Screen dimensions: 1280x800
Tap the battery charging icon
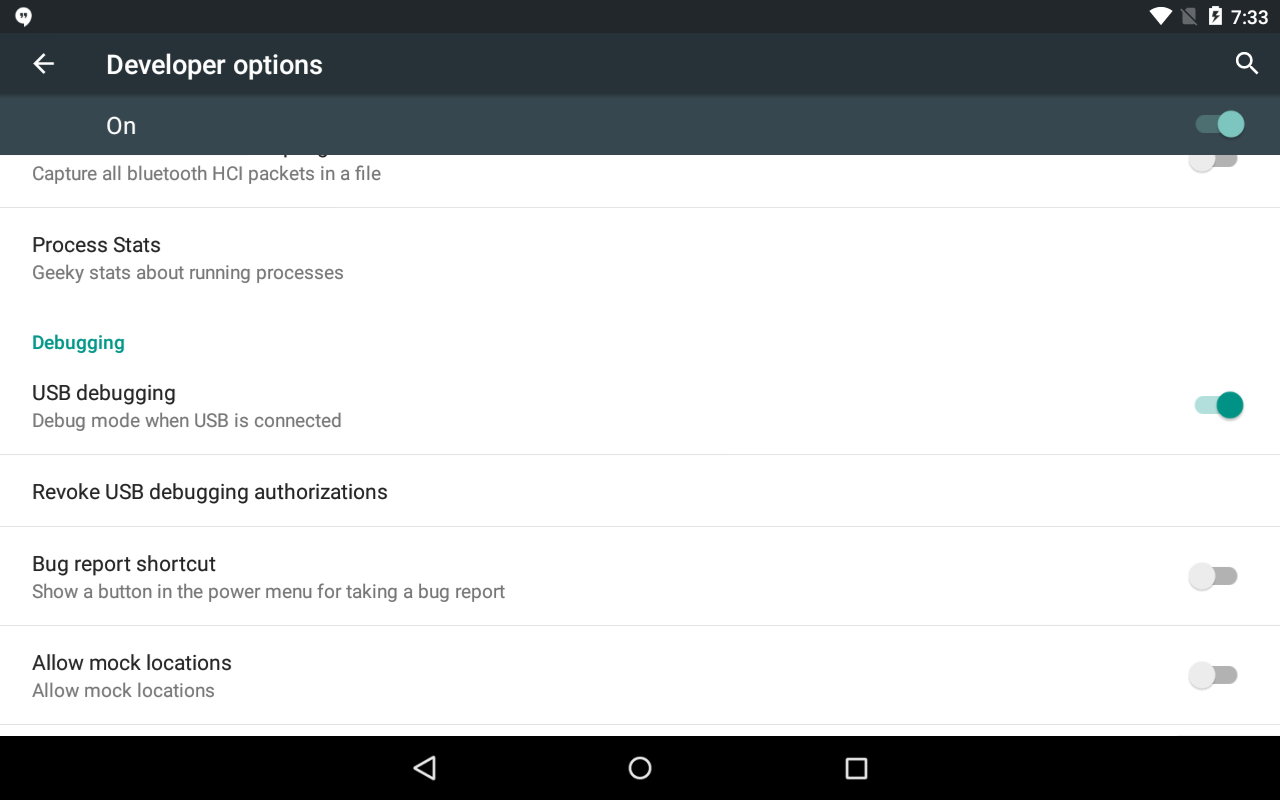point(1215,16)
